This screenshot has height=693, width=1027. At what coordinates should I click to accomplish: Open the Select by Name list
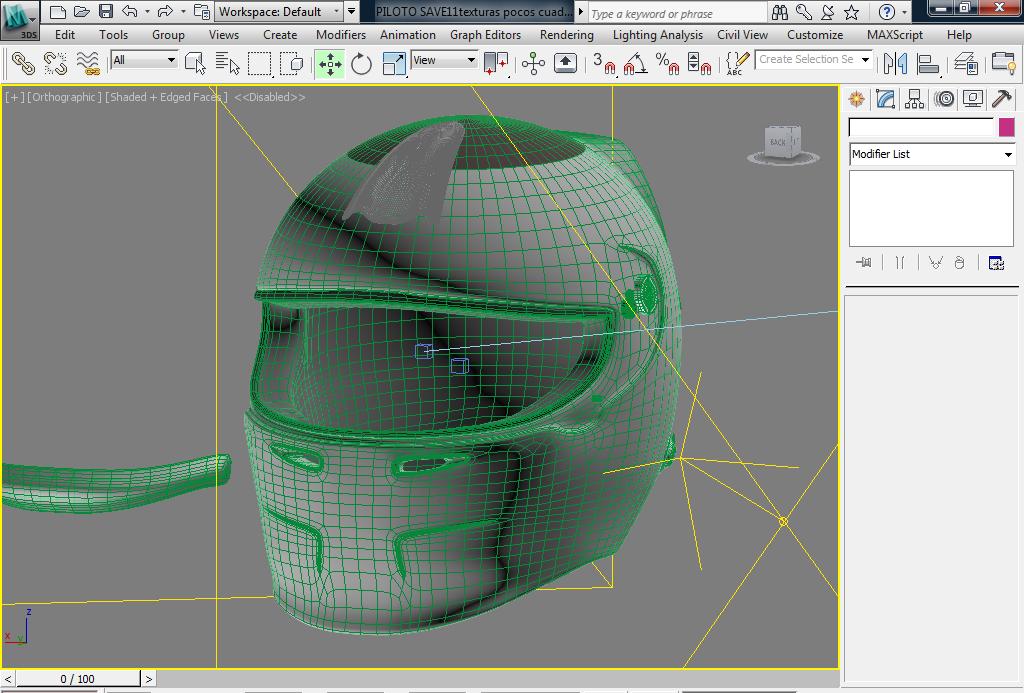[x=228, y=64]
